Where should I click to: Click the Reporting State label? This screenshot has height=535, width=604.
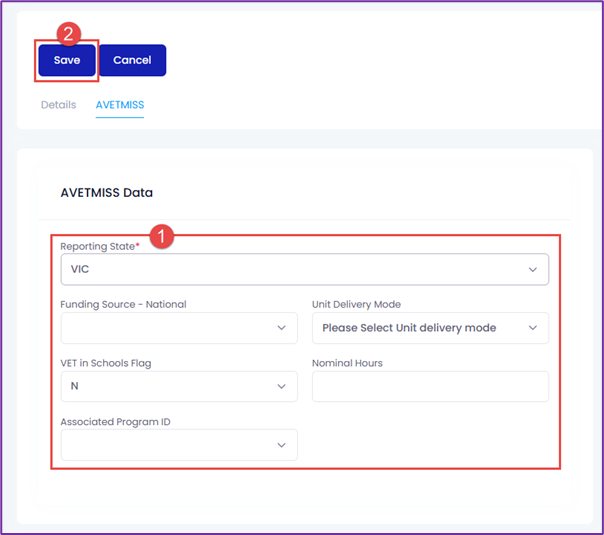pyautogui.click(x=100, y=246)
